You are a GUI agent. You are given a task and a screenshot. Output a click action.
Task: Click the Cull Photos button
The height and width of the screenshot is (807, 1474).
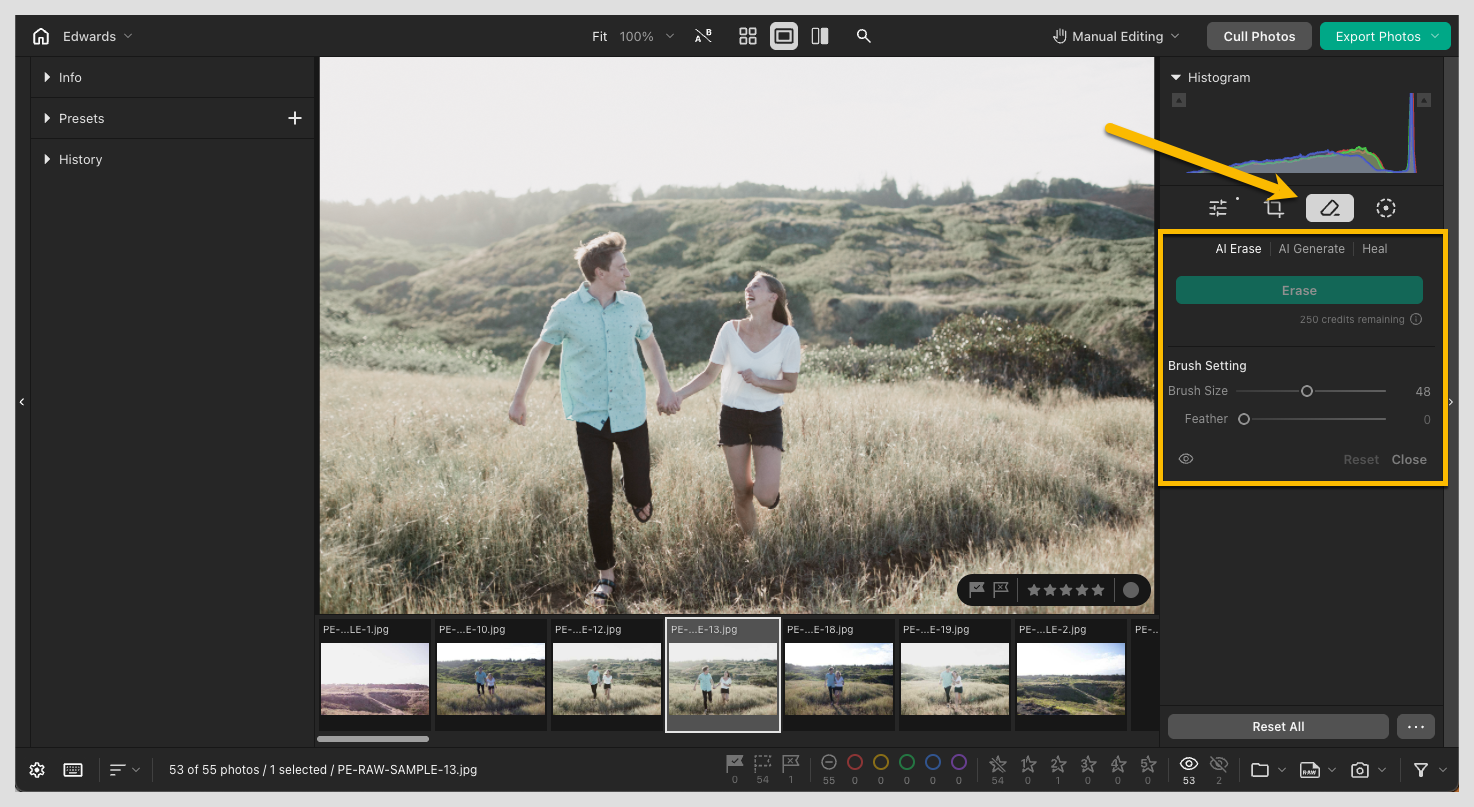[x=1259, y=36]
